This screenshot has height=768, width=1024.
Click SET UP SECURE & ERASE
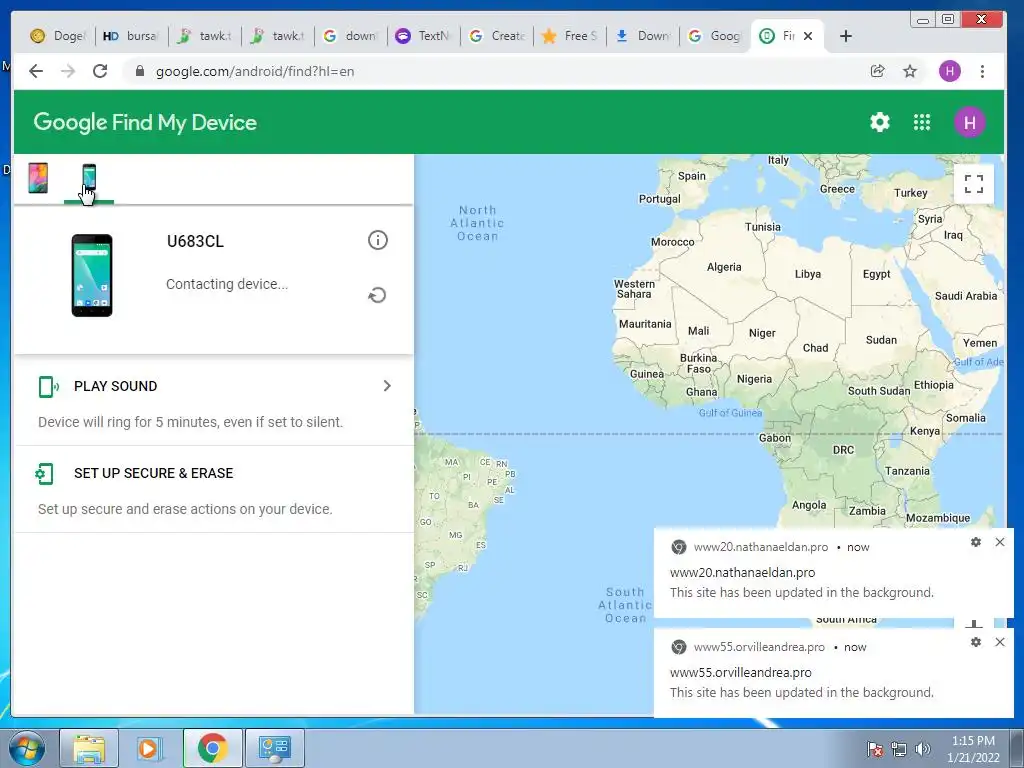(153, 473)
